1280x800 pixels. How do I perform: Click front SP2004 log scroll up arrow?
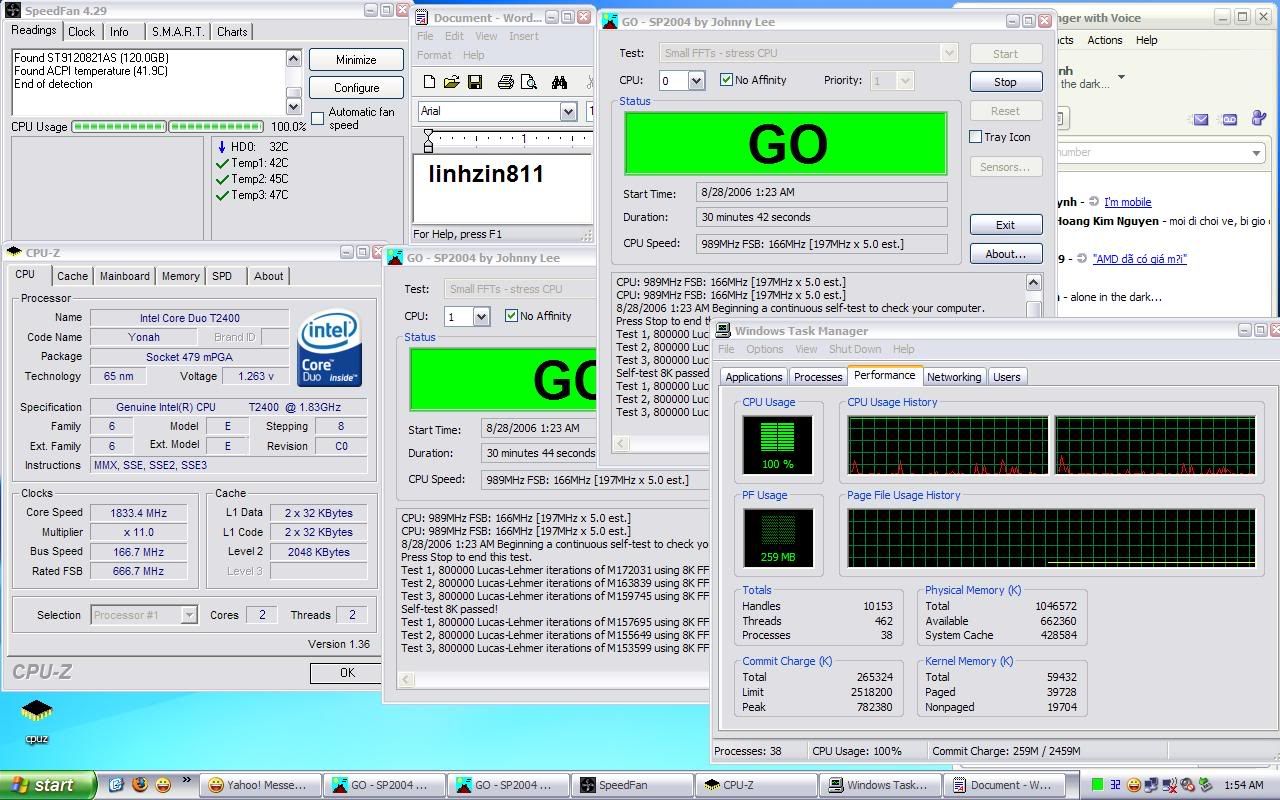(x=1033, y=283)
